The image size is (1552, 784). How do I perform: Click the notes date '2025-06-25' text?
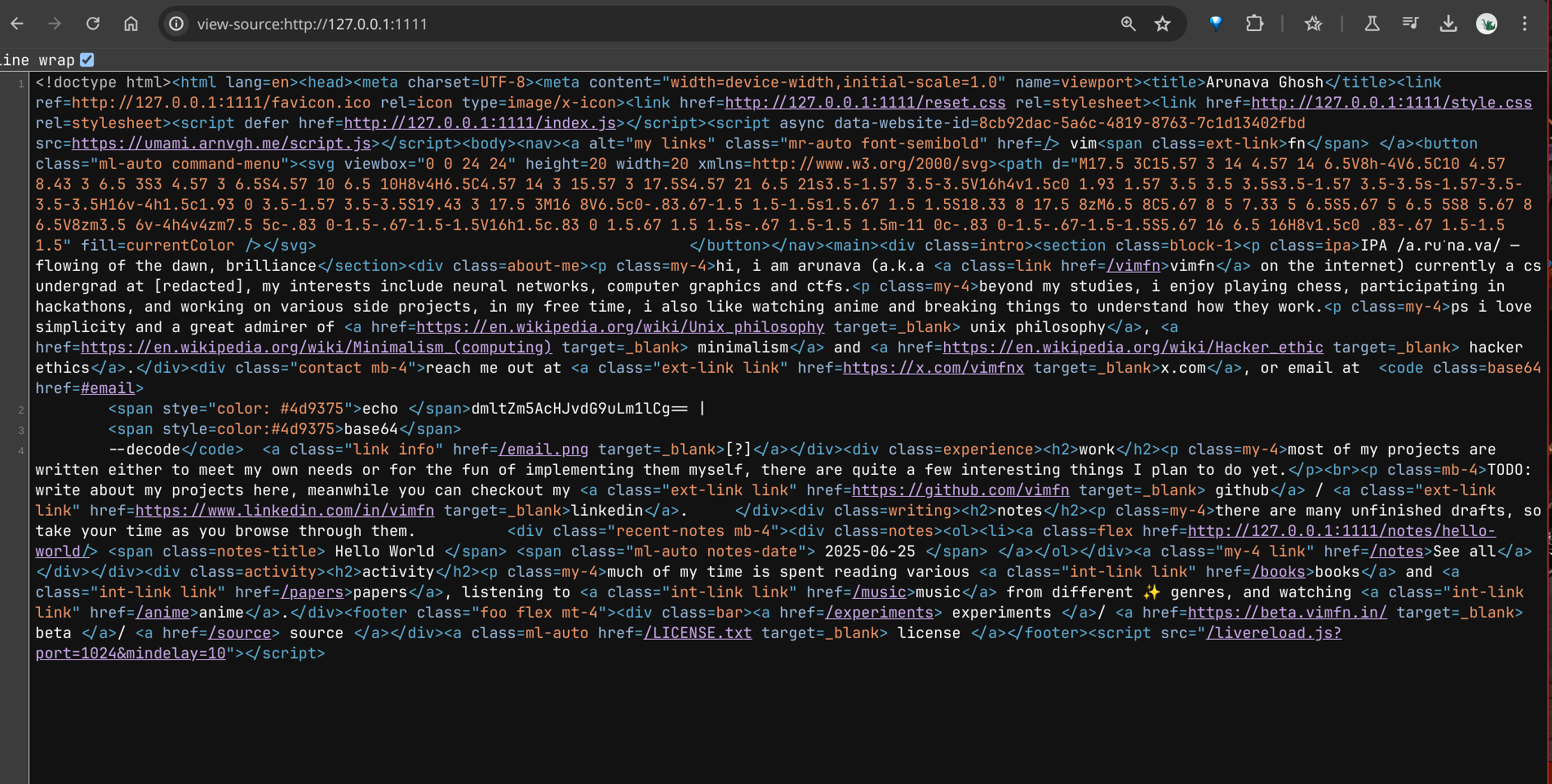870,551
